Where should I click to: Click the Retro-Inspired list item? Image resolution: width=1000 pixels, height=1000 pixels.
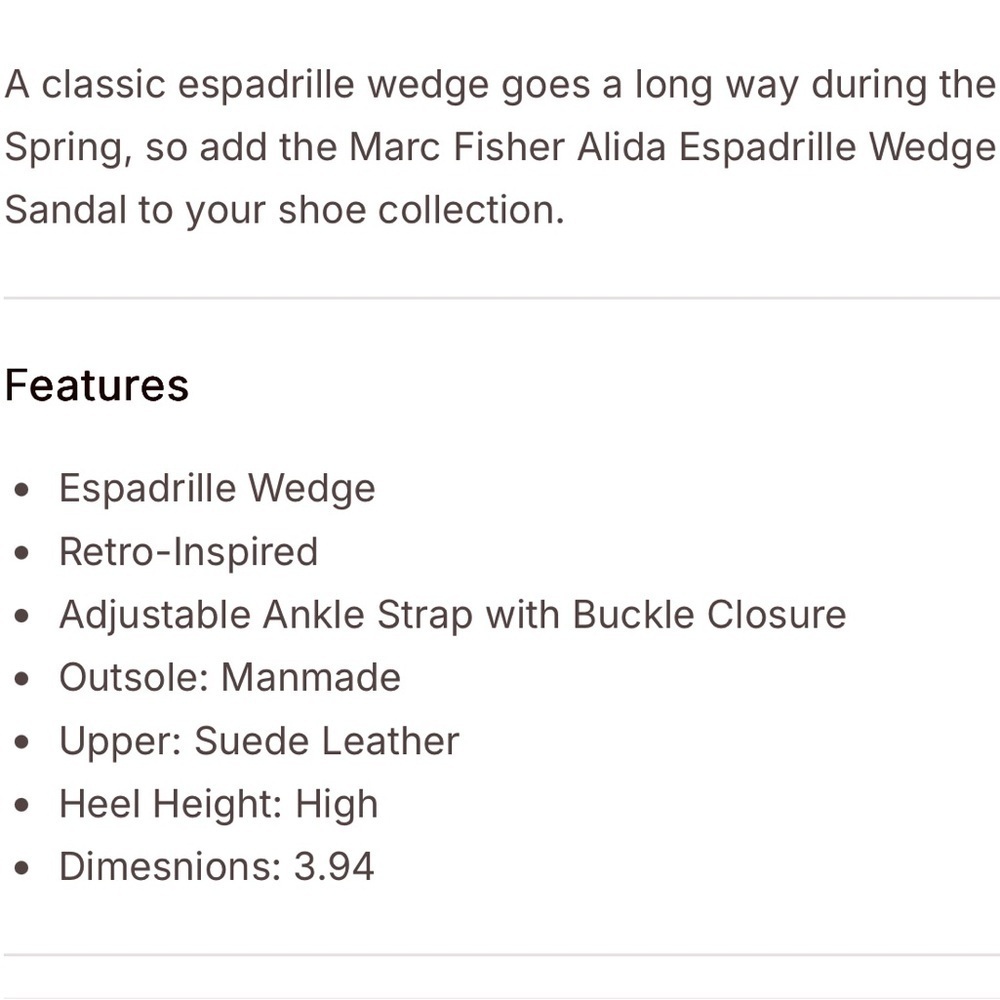click(188, 552)
